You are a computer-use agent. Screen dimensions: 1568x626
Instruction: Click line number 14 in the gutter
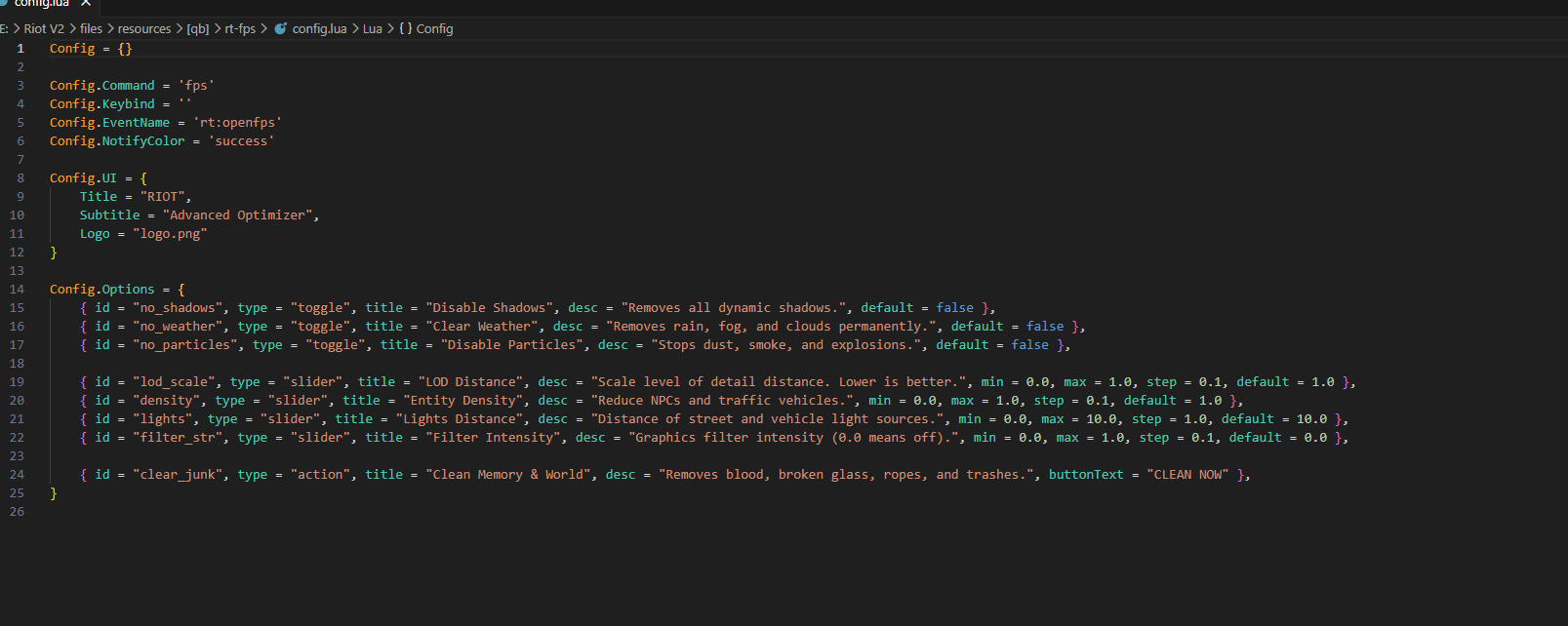tap(17, 290)
